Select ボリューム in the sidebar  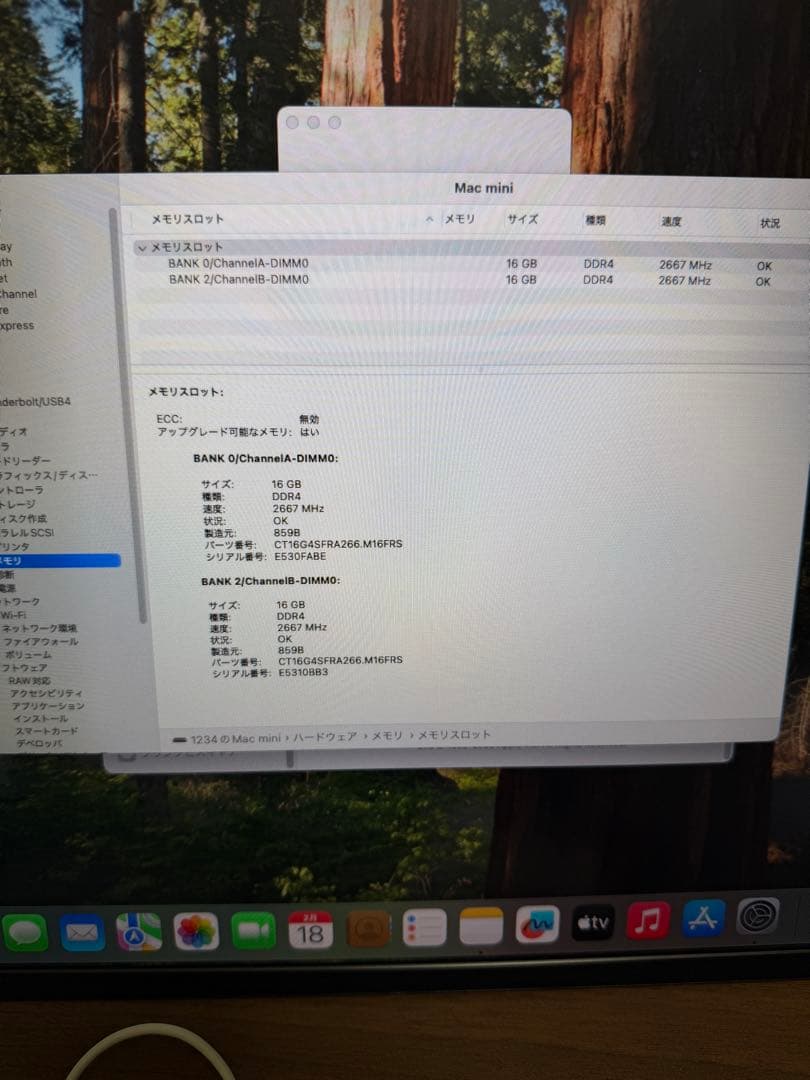(28, 654)
